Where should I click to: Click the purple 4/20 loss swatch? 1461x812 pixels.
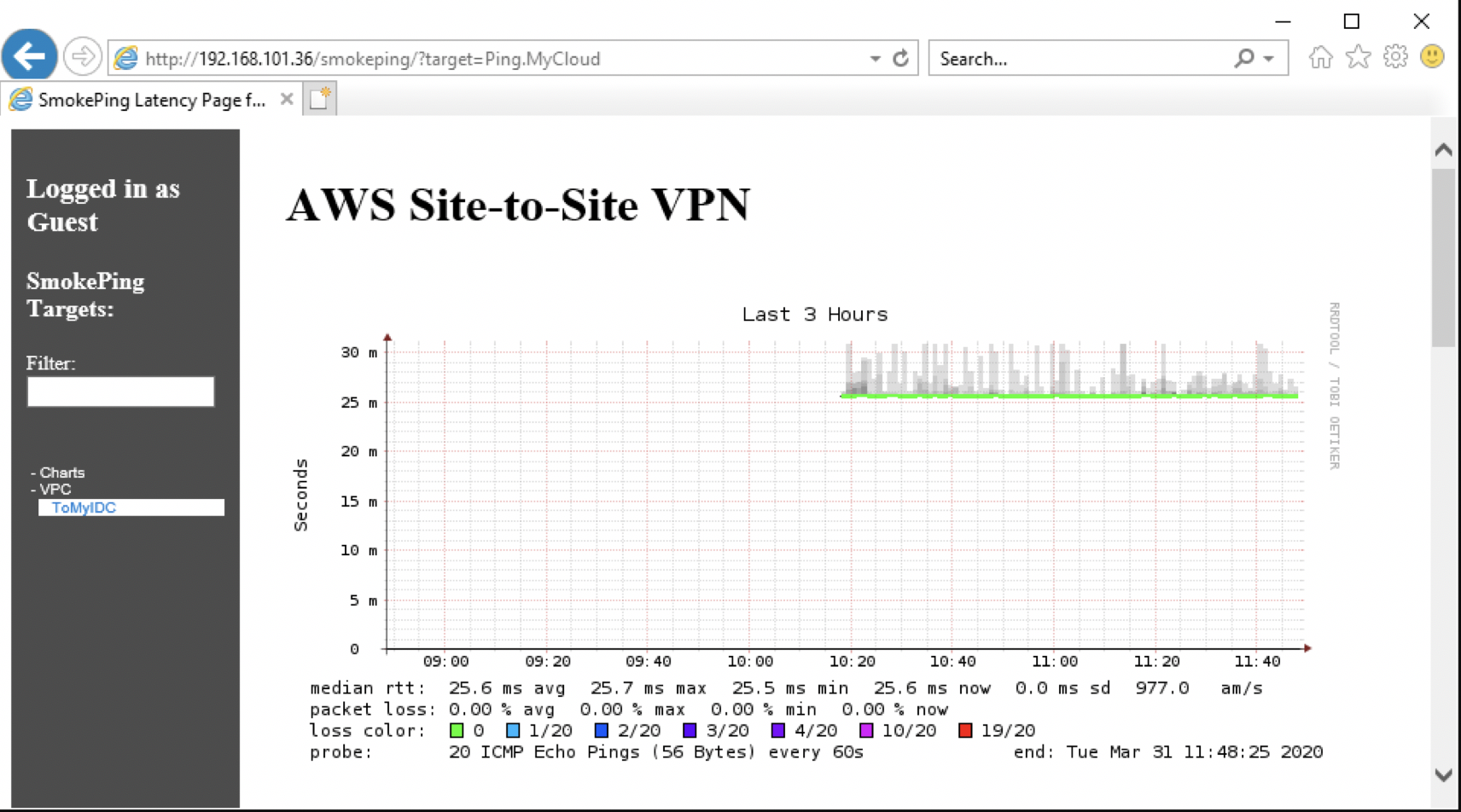pyautogui.click(x=778, y=731)
